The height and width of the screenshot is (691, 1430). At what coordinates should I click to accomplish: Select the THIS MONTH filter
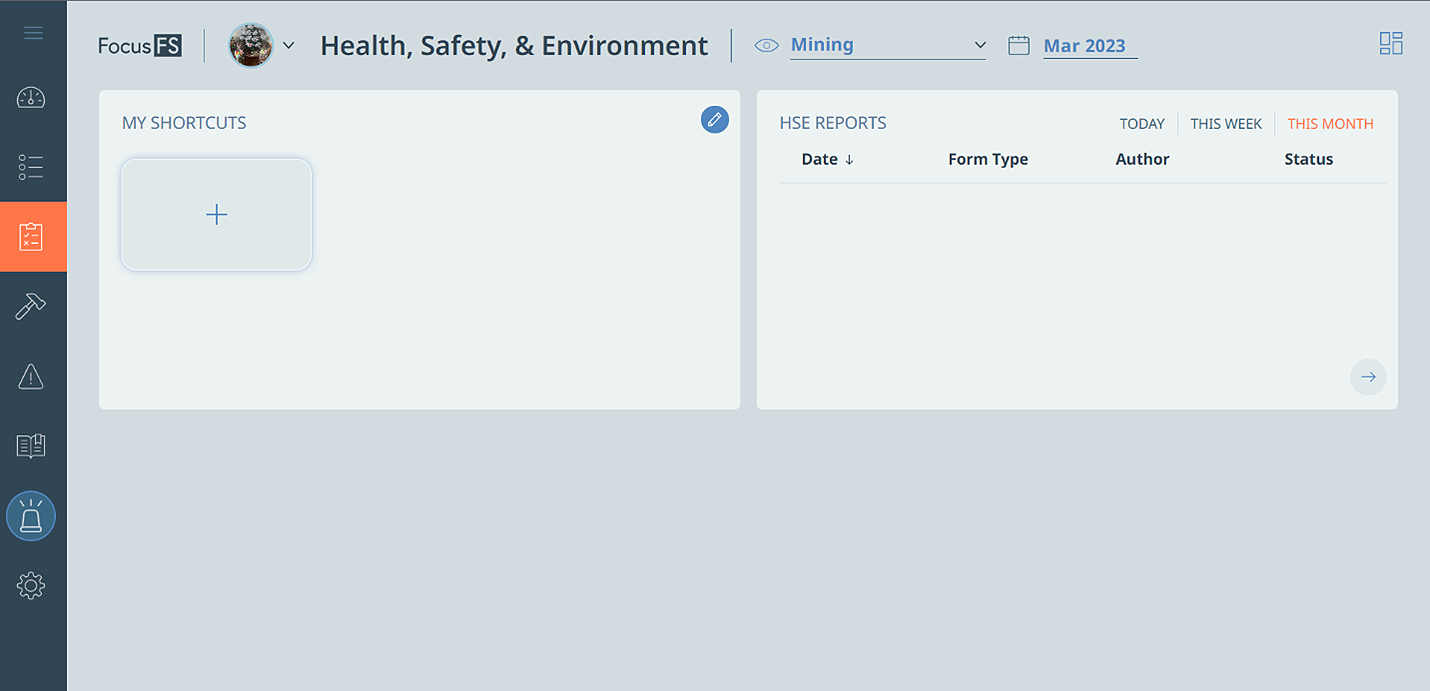(x=1330, y=124)
